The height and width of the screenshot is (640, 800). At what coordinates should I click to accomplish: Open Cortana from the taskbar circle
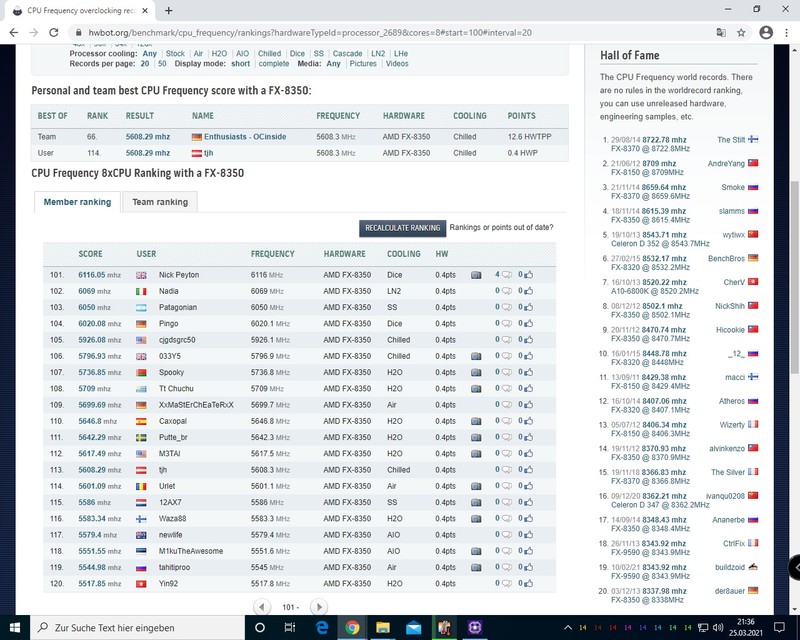pyautogui.click(x=260, y=627)
